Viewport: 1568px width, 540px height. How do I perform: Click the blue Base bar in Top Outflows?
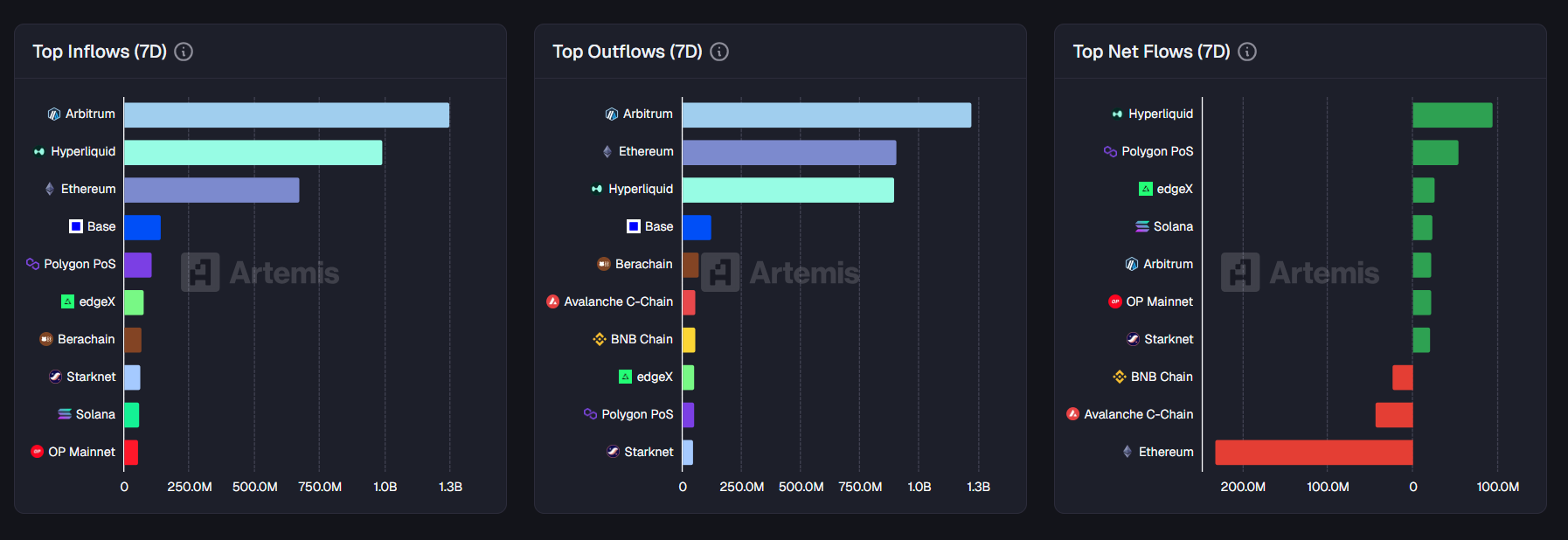697,228
